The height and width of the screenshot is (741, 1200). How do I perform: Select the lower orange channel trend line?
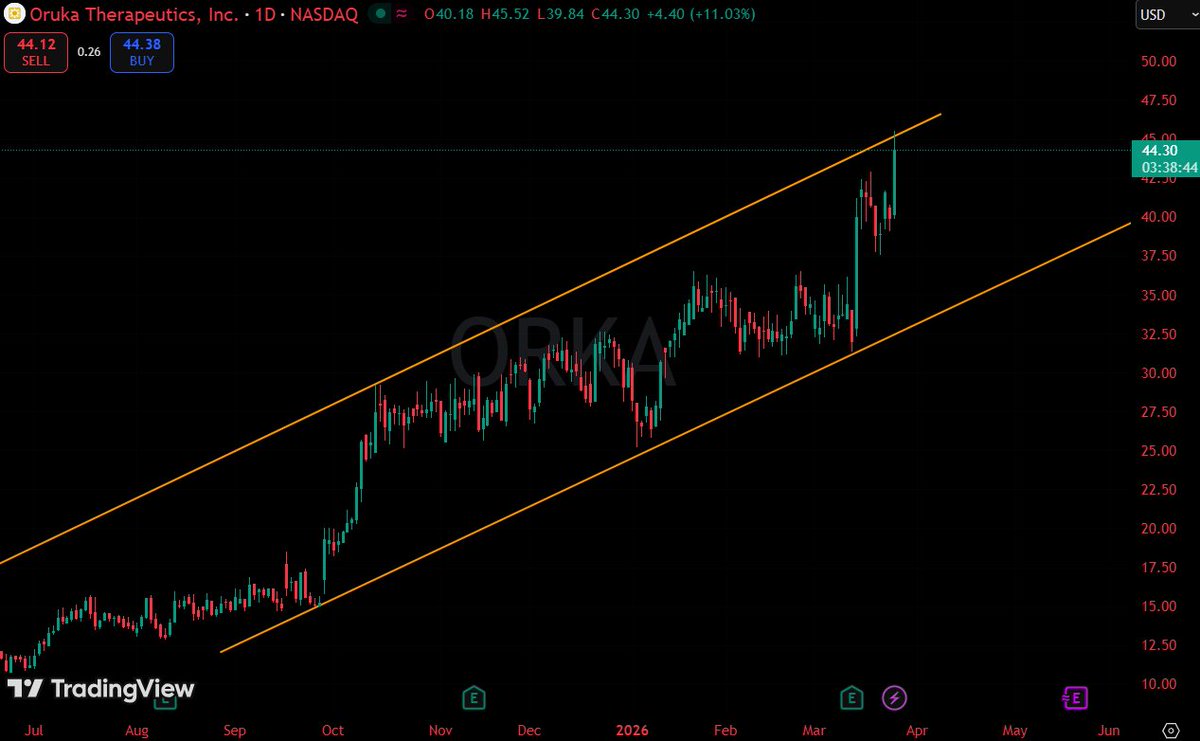pos(676,437)
